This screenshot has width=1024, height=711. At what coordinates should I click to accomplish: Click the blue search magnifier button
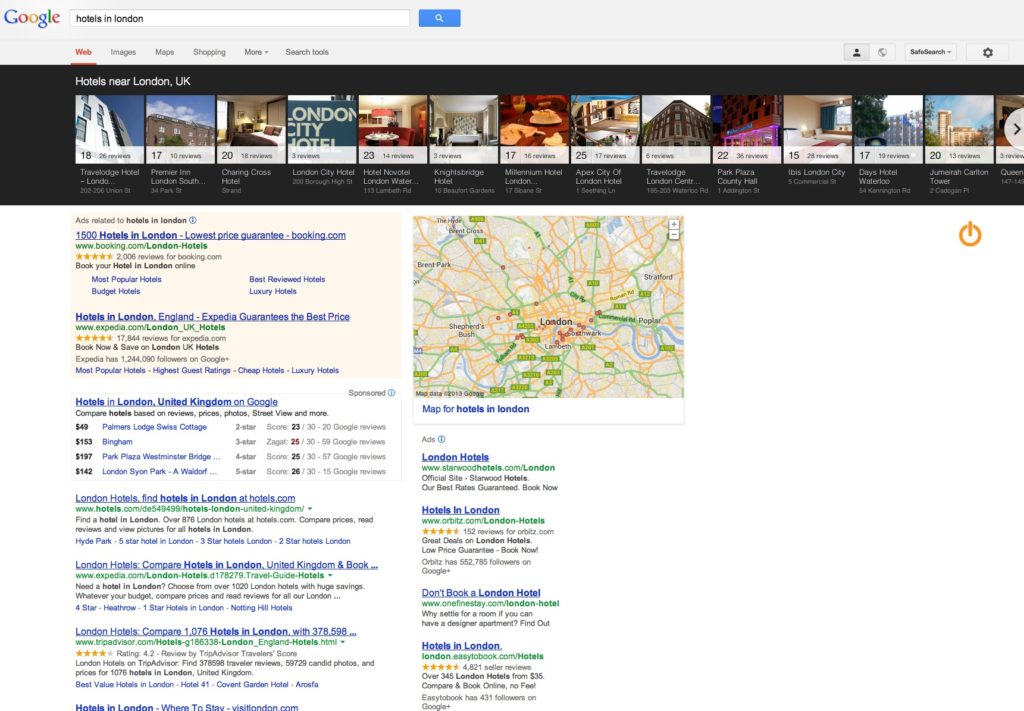click(x=439, y=18)
